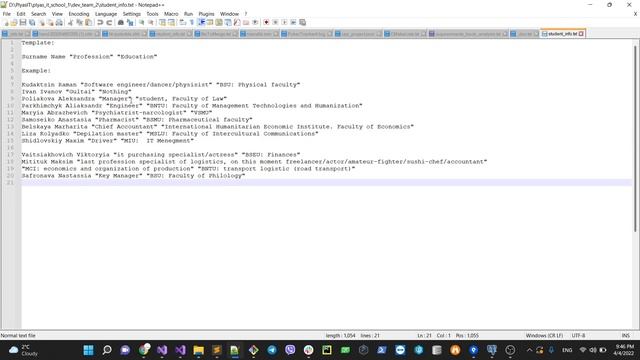Open the Plugins menu
Screen dimensions: 640x360
click(206, 14)
